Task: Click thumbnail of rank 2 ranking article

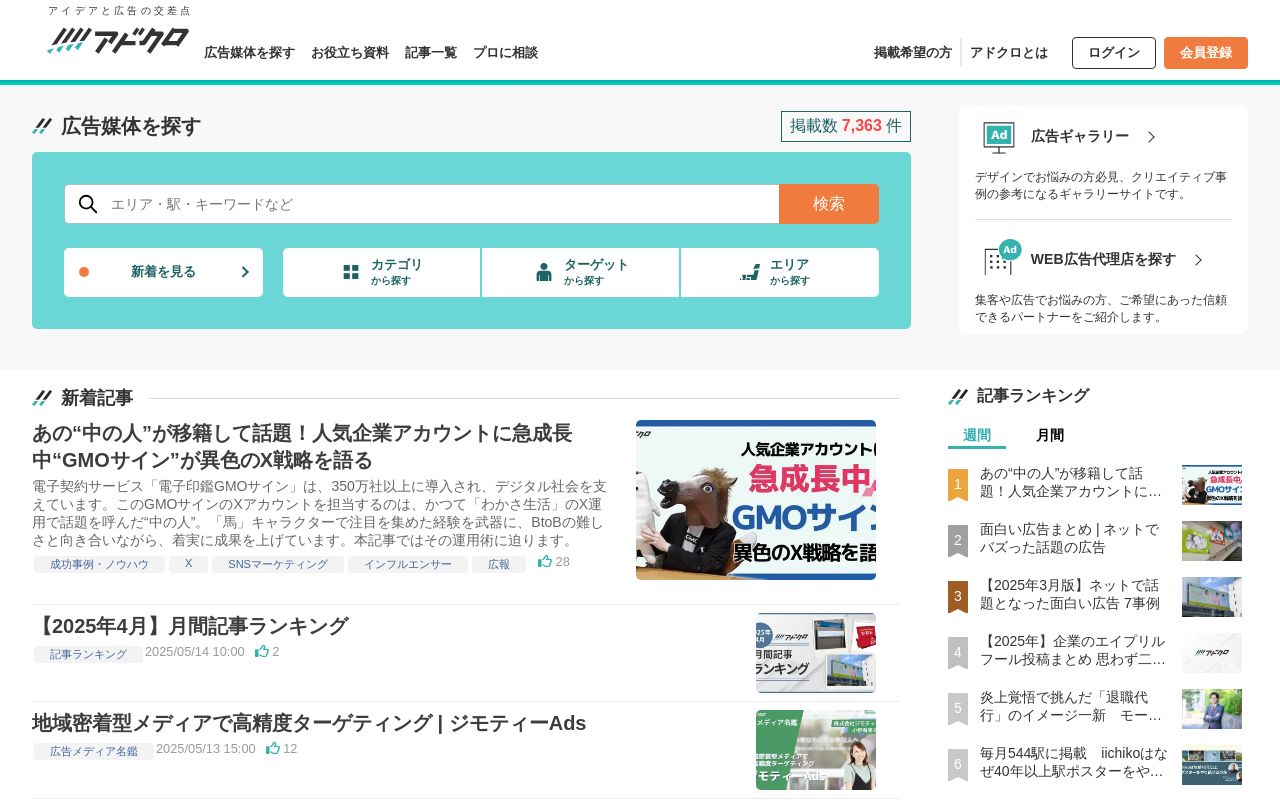Action: click(x=1212, y=541)
